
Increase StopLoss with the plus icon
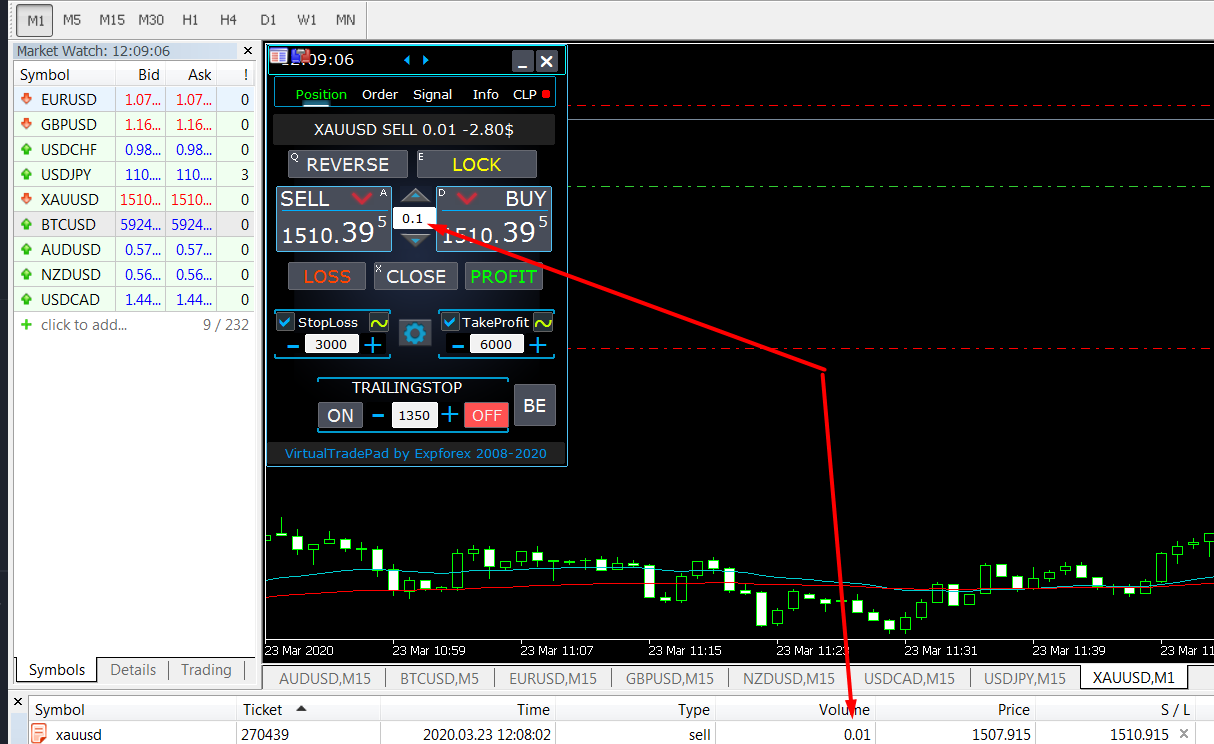[373, 345]
